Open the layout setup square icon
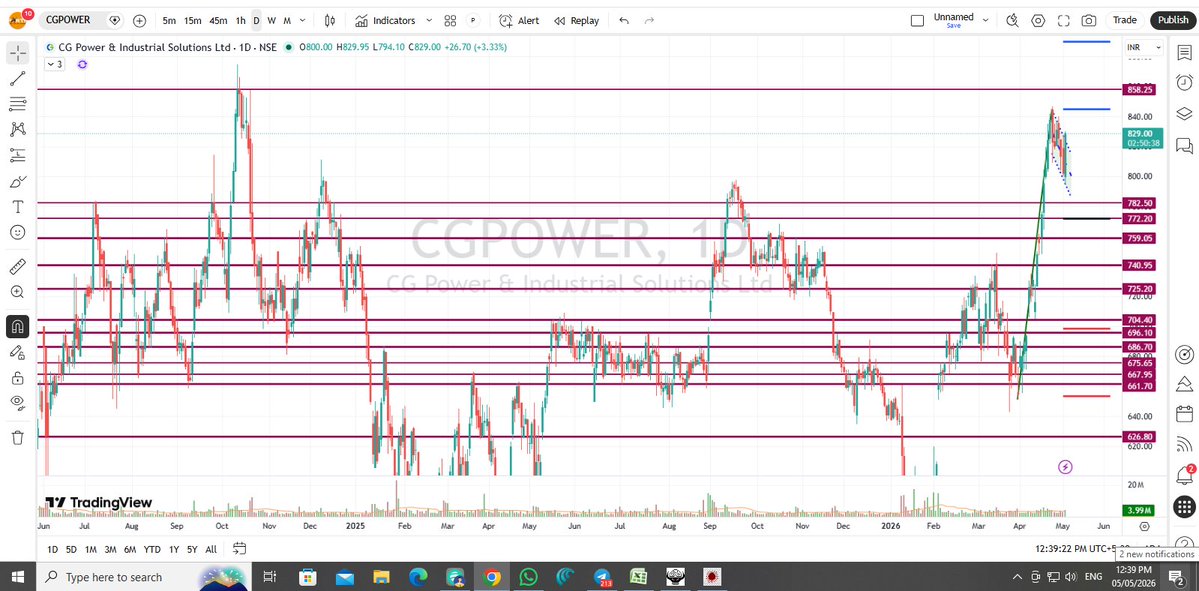Image resolution: width=1199 pixels, height=591 pixels. pos(918,21)
